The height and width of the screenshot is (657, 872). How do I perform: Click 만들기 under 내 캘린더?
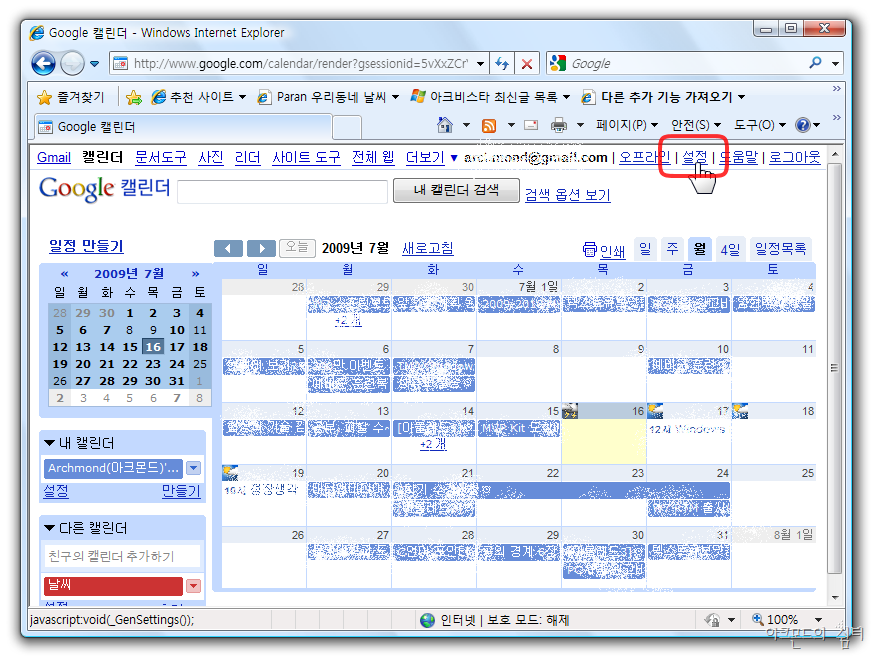pyautogui.click(x=181, y=491)
